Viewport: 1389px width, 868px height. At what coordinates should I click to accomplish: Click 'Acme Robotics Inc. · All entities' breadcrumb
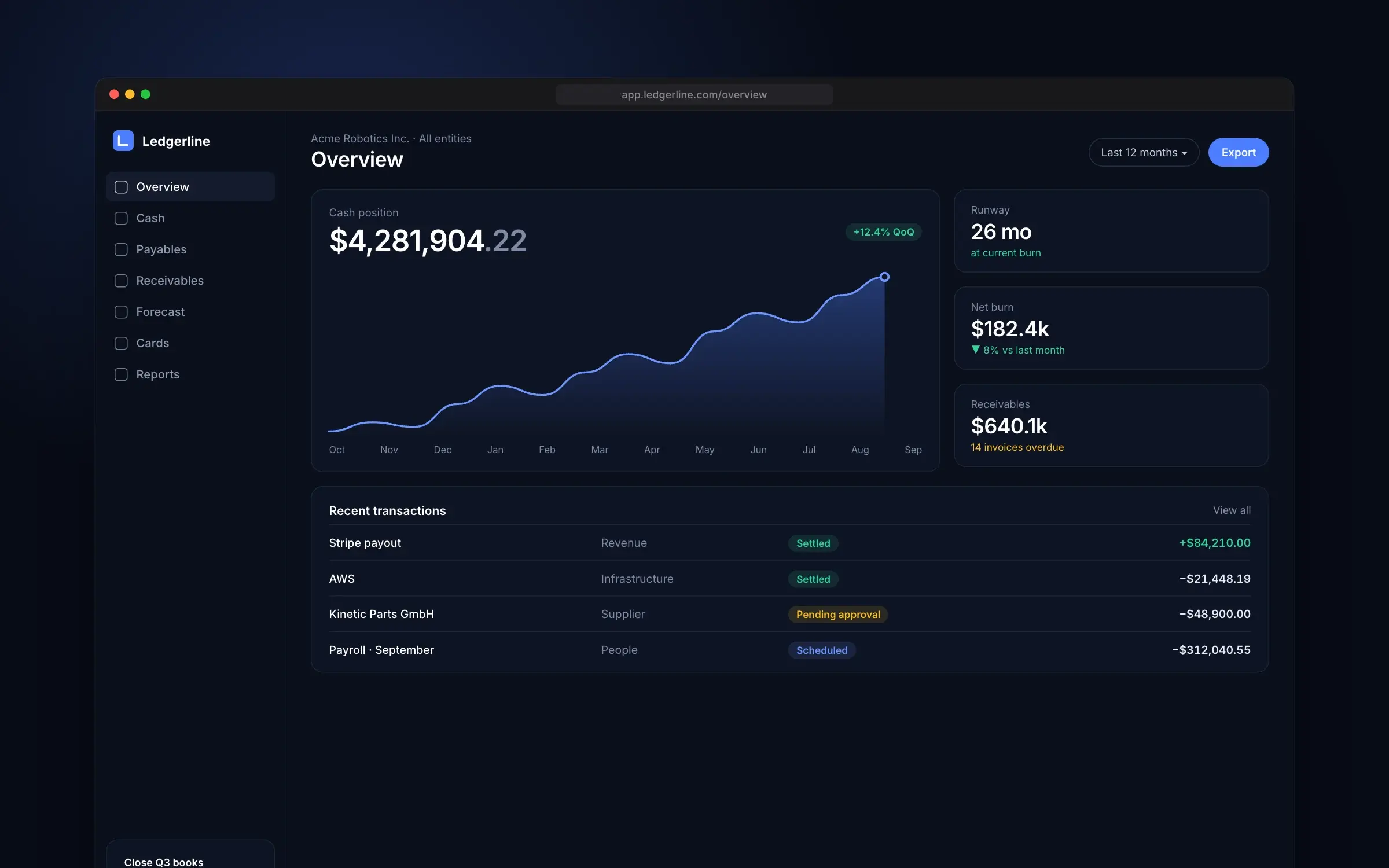pyautogui.click(x=391, y=139)
